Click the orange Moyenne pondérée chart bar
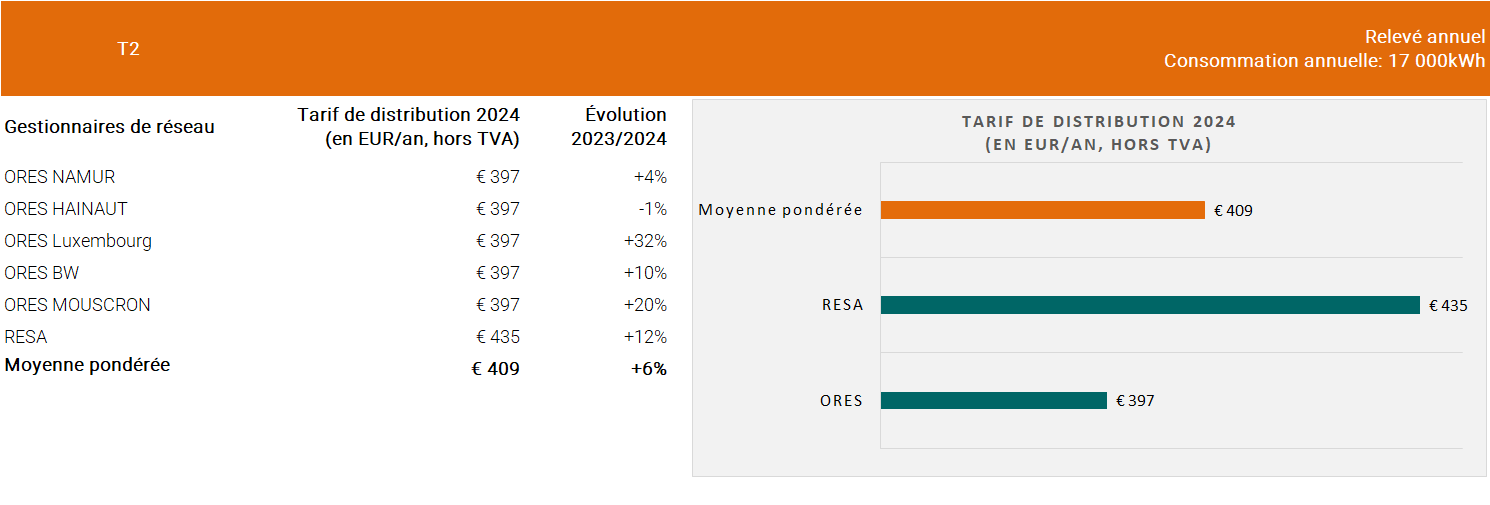1490x505 pixels. click(x=1042, y=210)
